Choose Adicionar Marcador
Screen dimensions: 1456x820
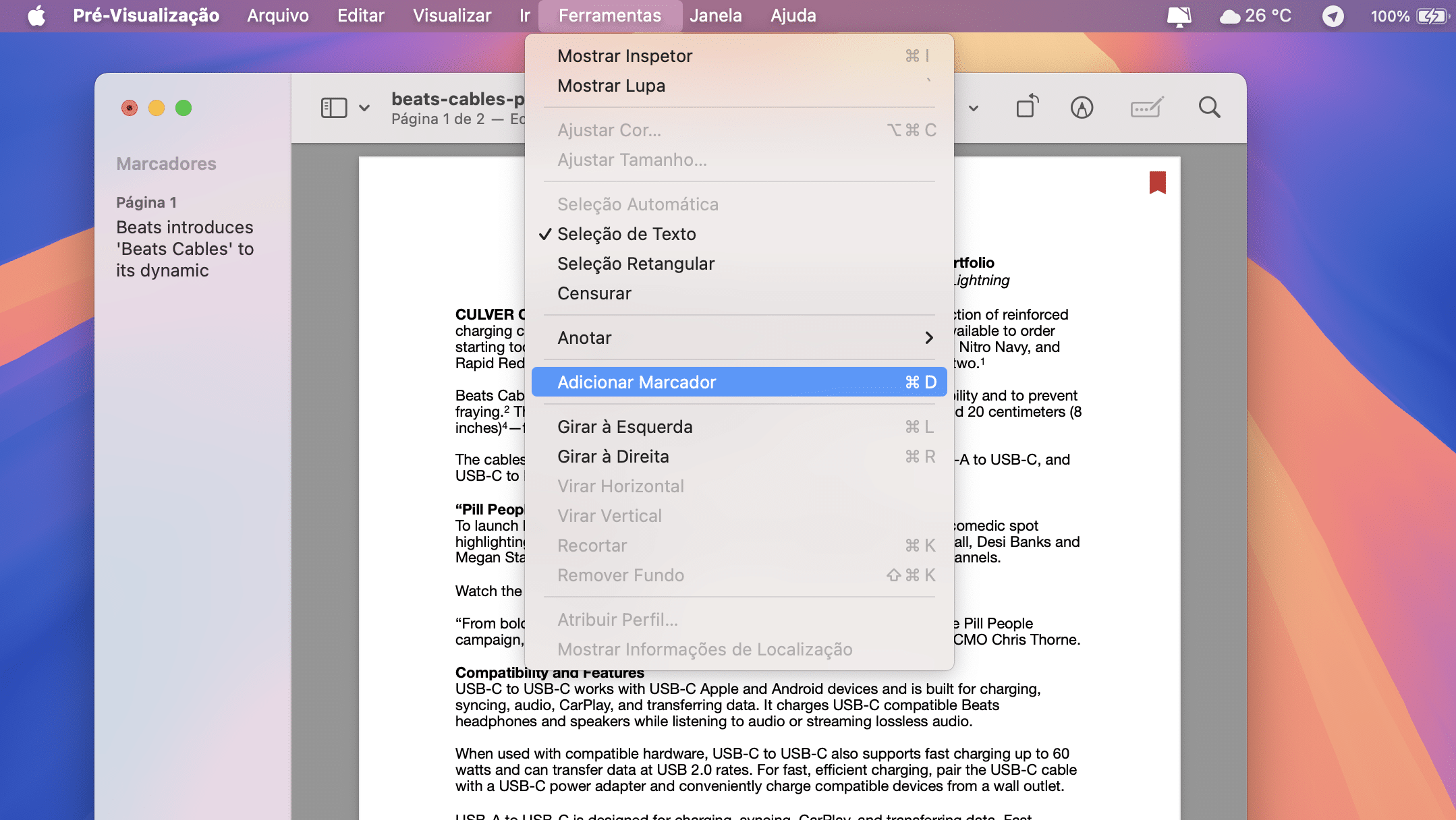point(739,382)
